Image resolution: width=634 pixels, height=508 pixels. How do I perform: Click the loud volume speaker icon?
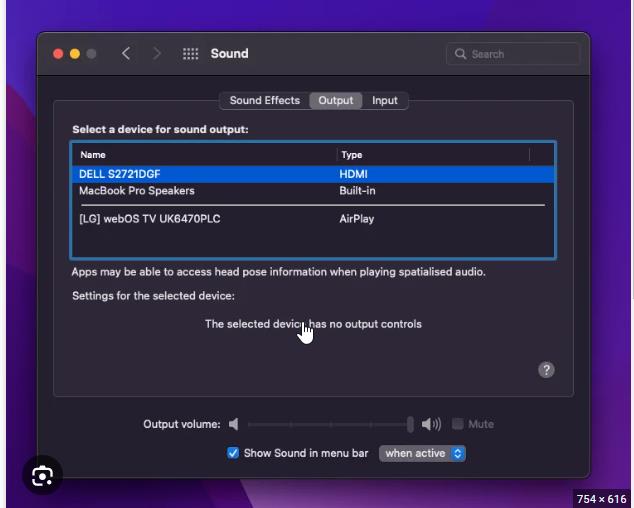pyautogui.click(x=431, y=424)
